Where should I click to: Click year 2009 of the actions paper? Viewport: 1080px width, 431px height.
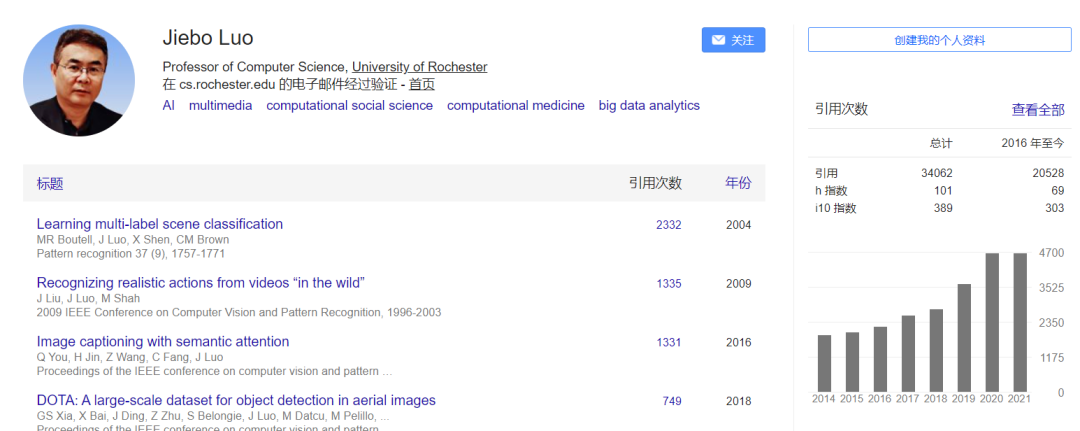(x=738, y=284)
